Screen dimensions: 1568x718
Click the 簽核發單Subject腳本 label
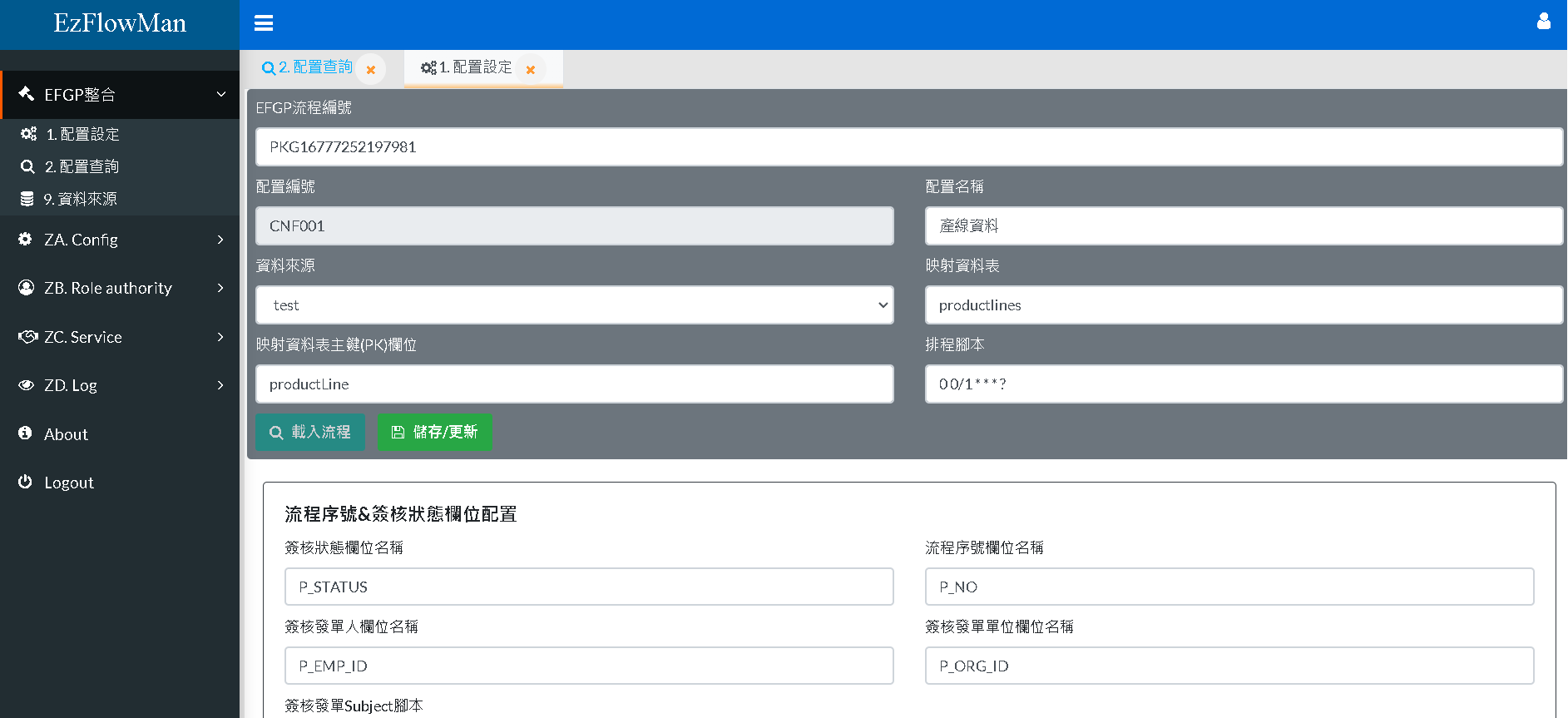click(354, 706)
